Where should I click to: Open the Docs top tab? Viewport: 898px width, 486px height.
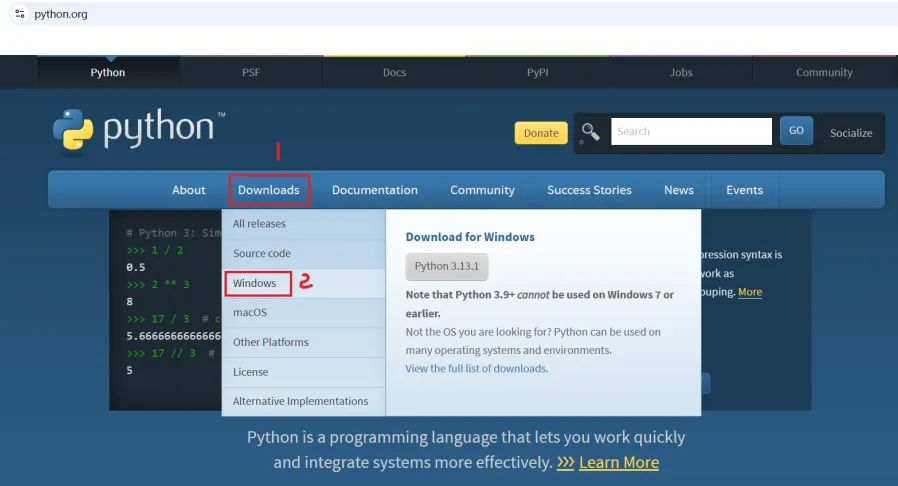point(394,72)
